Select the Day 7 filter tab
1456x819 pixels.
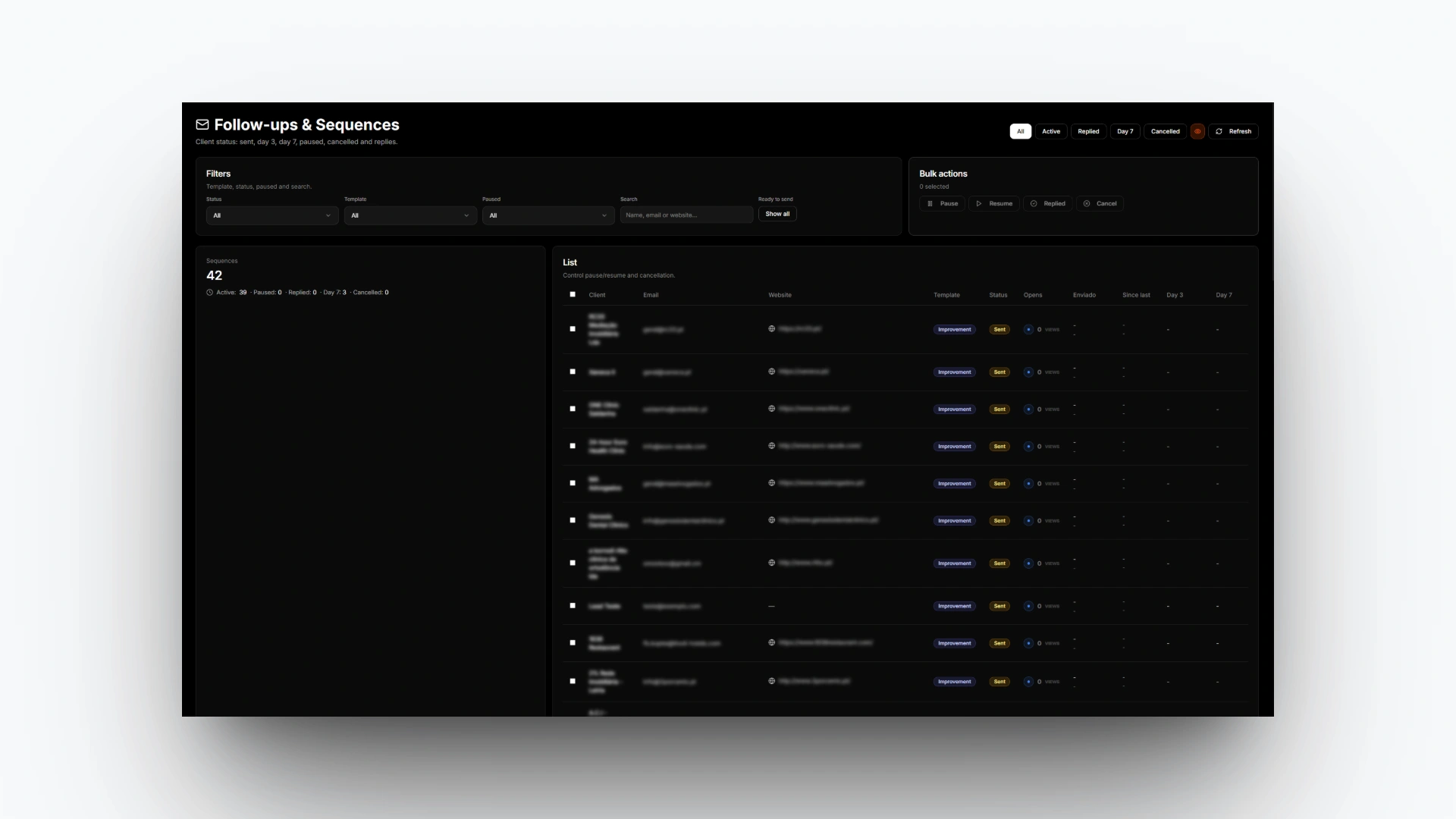1125,131
